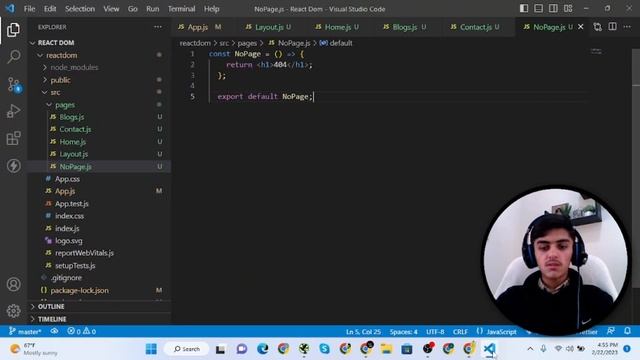This screenshot has width=640, height=360.
Task: Toggle the bottom panel layout icon
Action: [539, 9]
